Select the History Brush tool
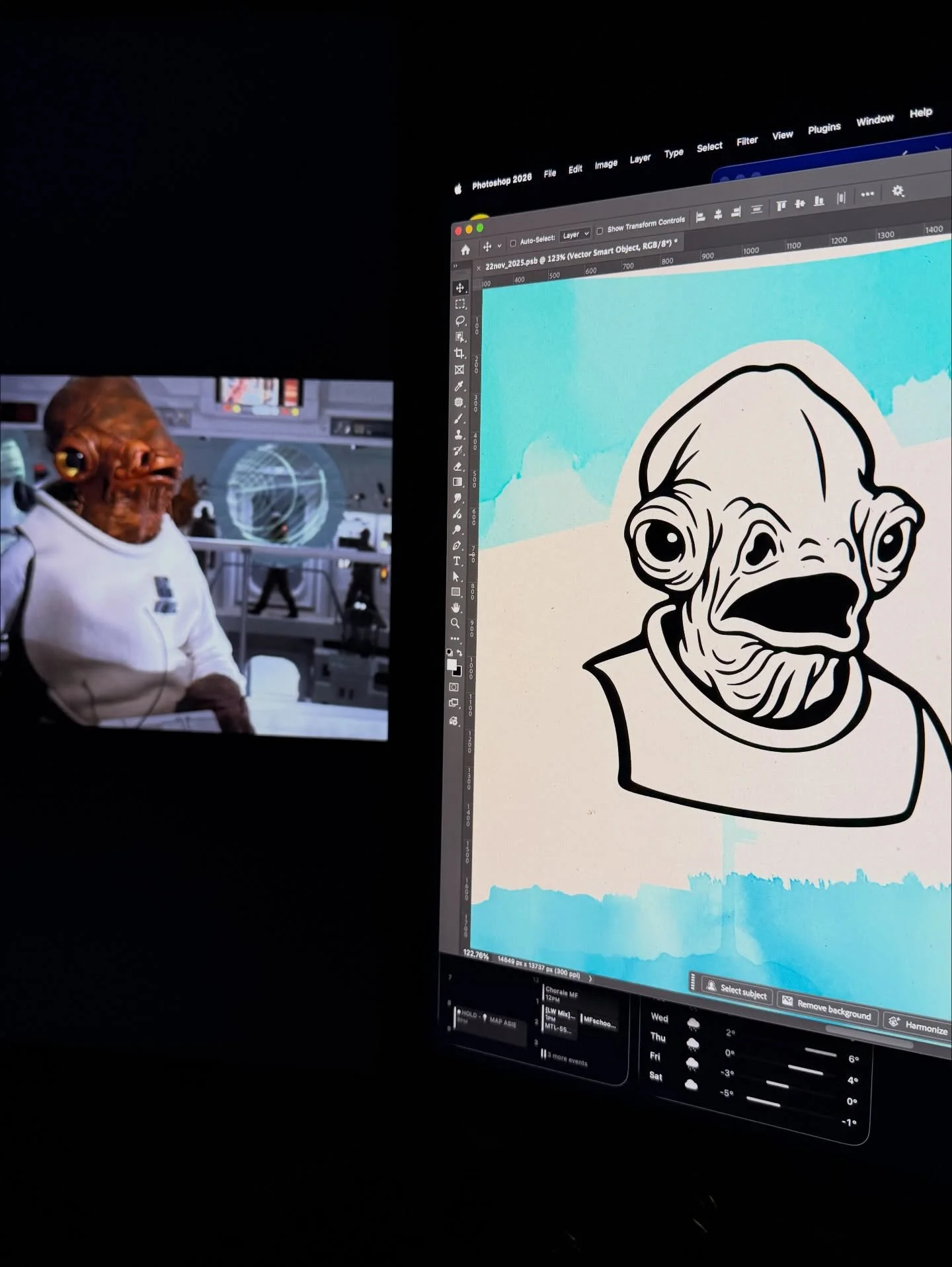 point(459,450)
